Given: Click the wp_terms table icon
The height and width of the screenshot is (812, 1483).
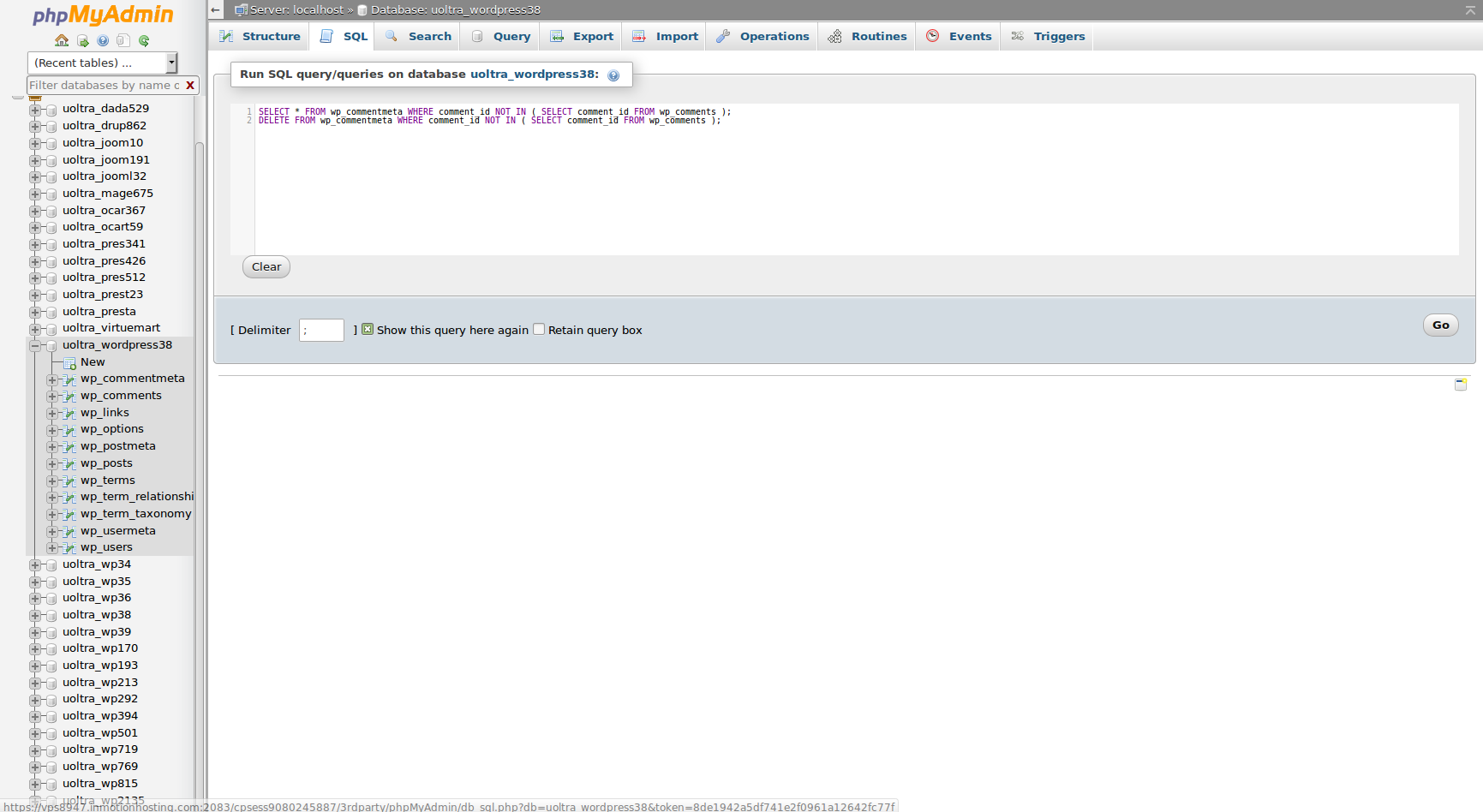Looking at the screenshot, I should [69, 481].
